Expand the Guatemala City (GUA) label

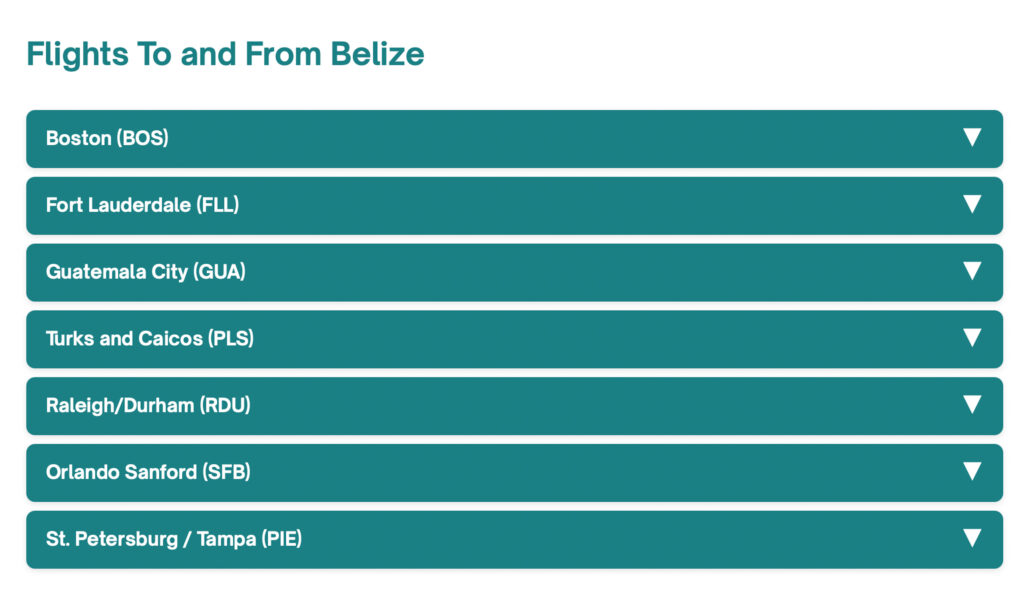coord(146,272)
